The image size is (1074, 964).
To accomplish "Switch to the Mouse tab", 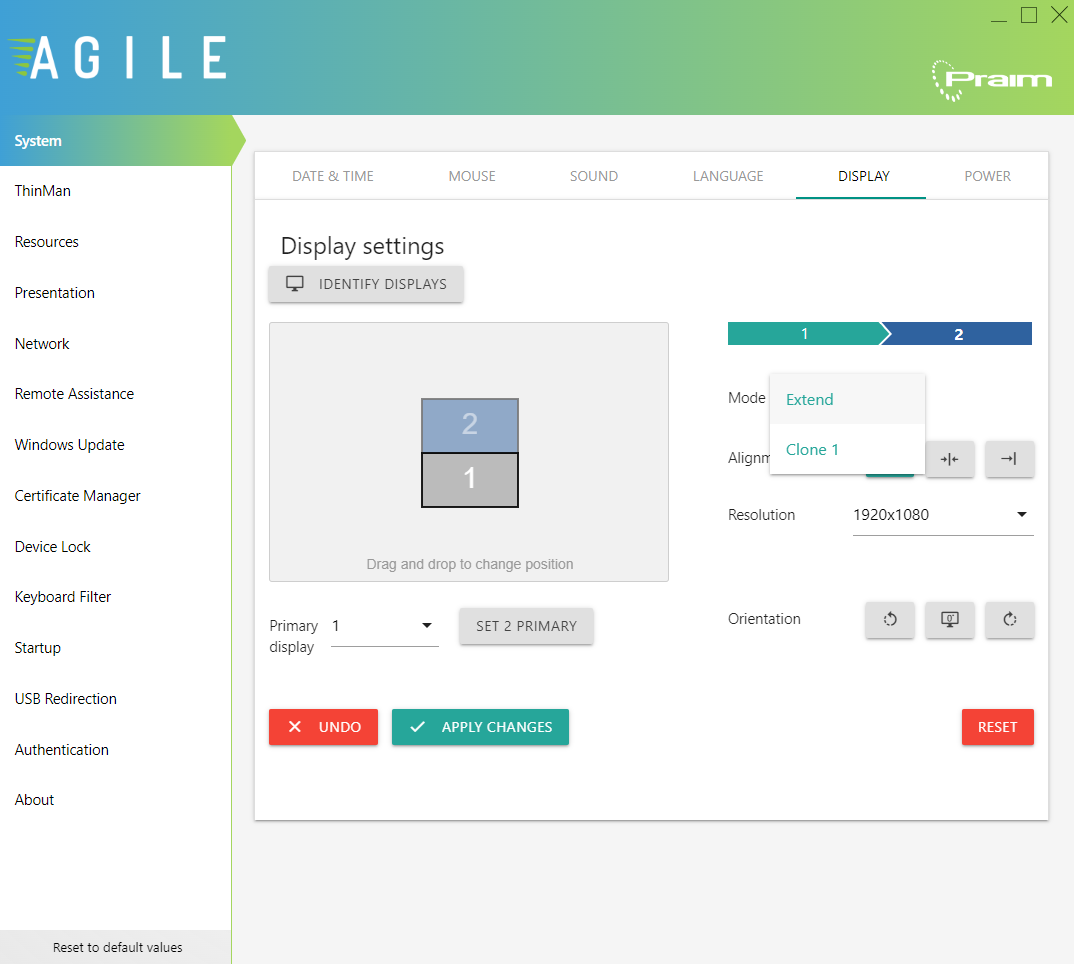I will coord(472,176).
